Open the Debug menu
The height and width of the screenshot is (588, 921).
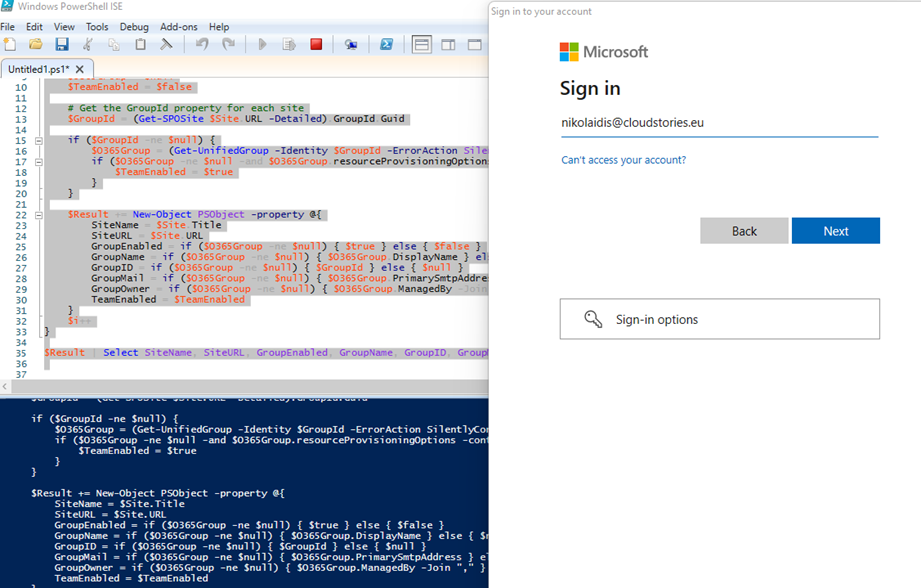click(134, 27)
